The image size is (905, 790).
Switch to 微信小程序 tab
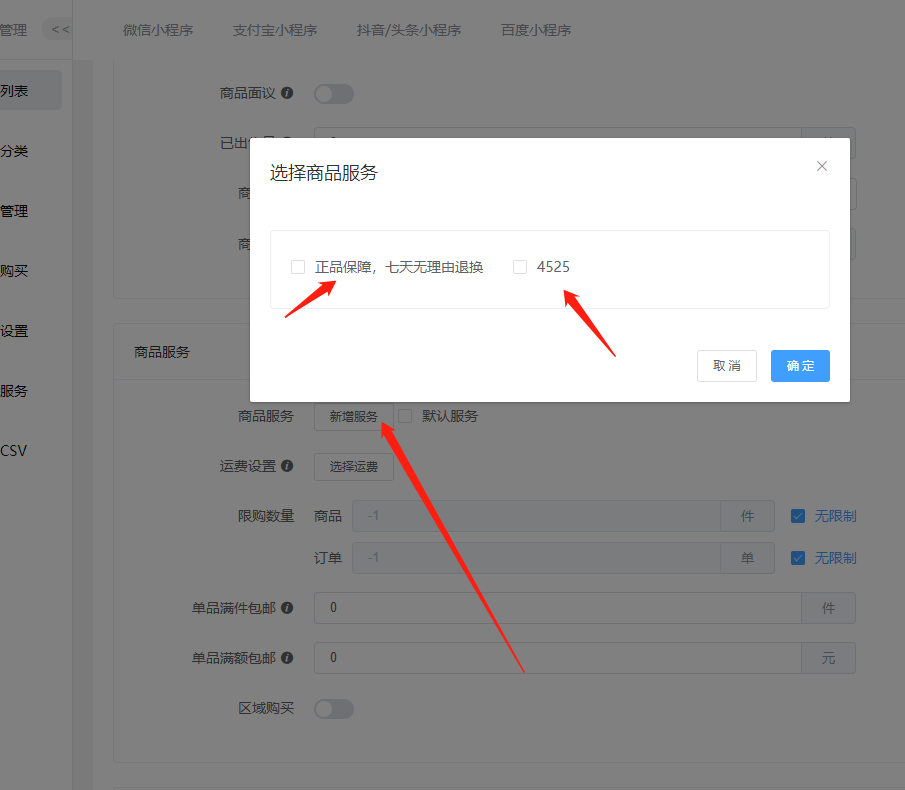coord(158,30)
